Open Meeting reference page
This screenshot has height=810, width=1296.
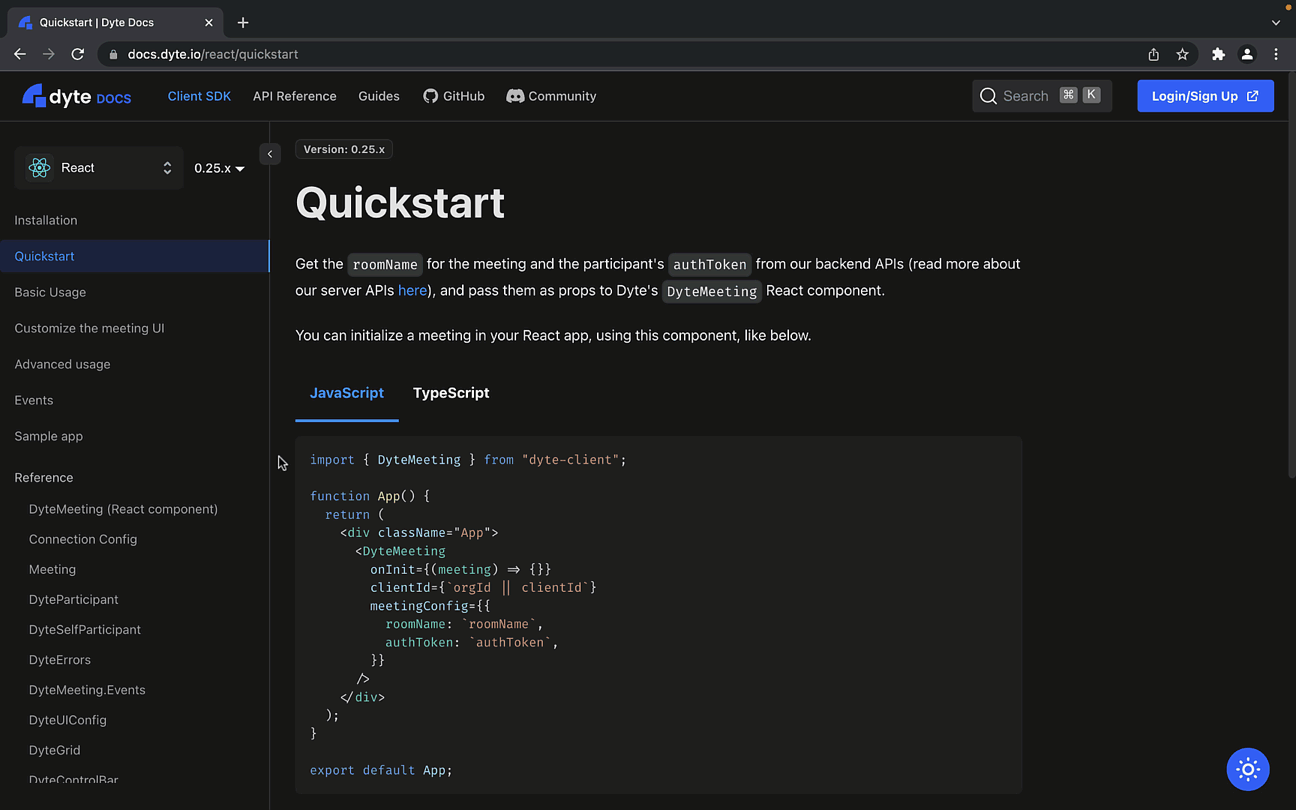click(52, 569)
